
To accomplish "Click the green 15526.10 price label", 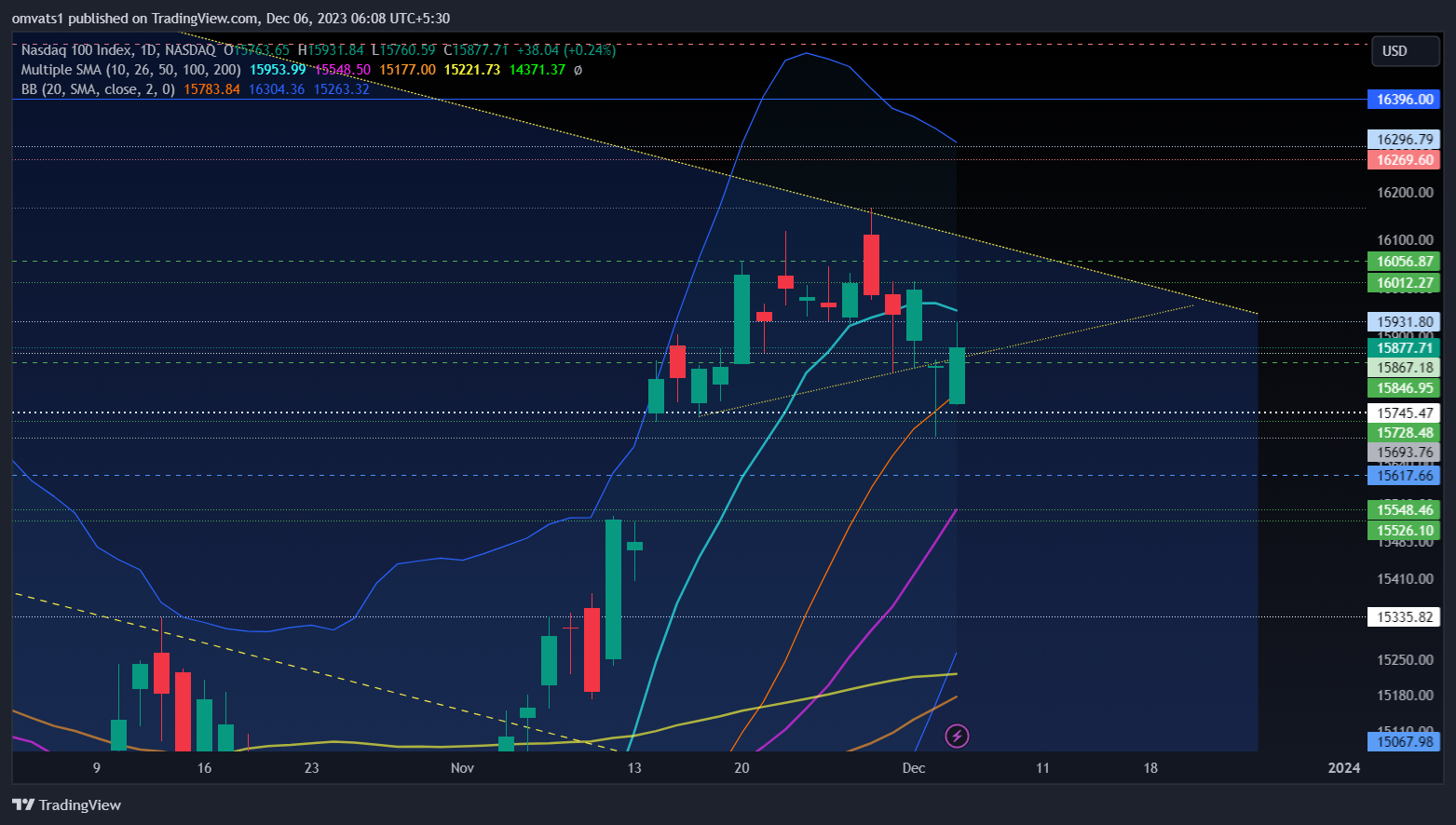I will pyautogui.click(x=1404, y=531).
